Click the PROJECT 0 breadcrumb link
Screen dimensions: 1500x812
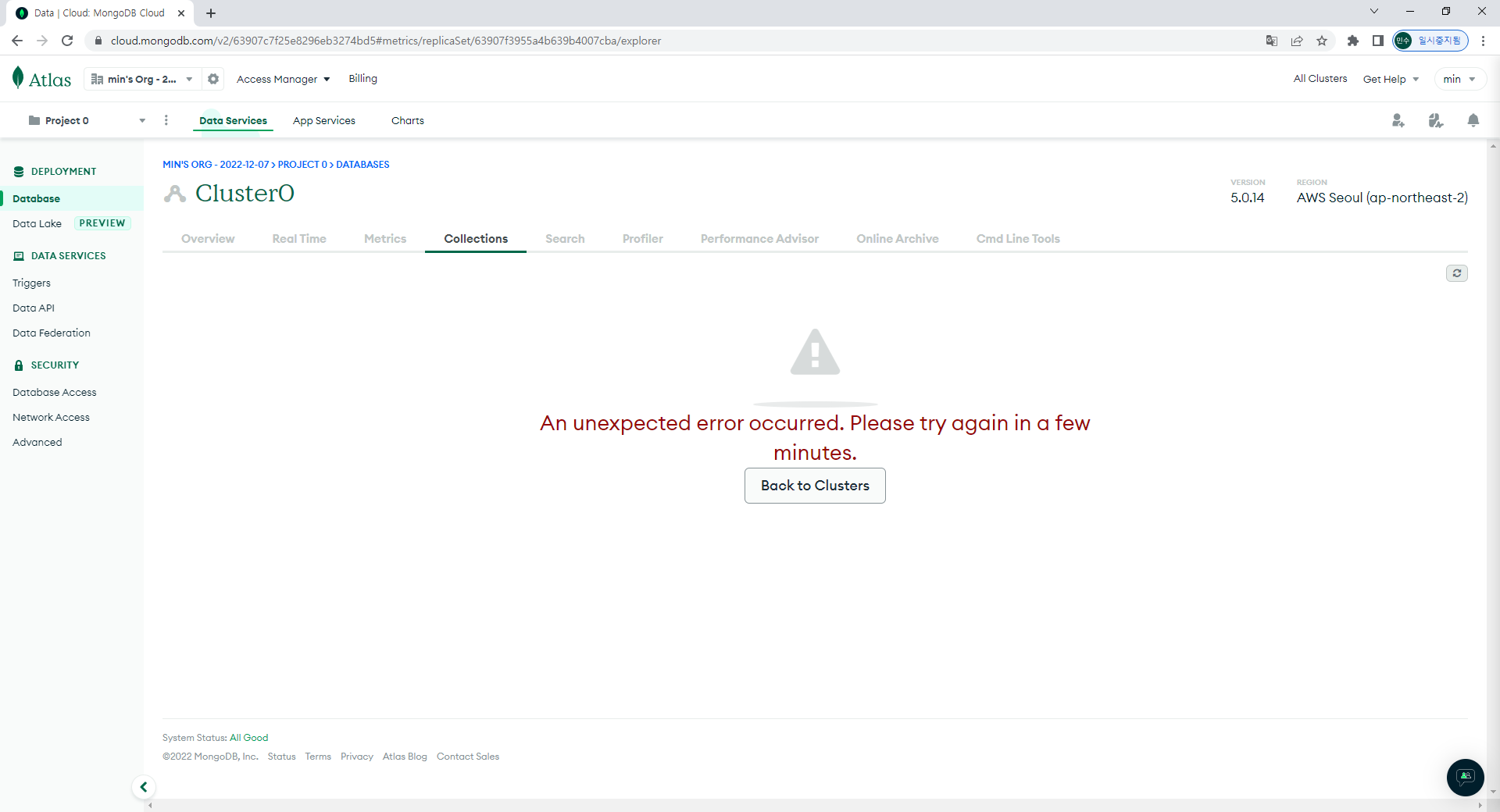point(302,165)
